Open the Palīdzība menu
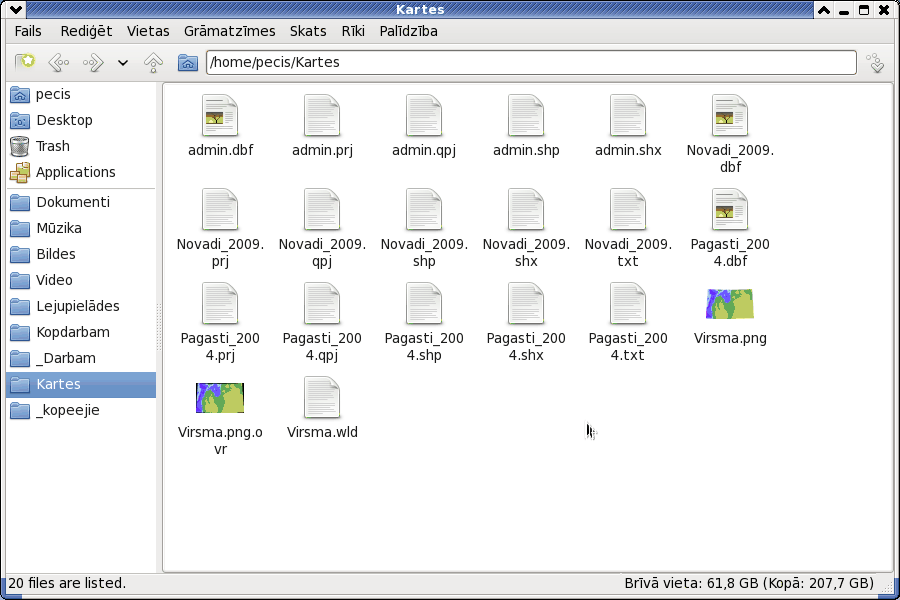The width and height of the screenshot is (900, 600). click(409, 31)
